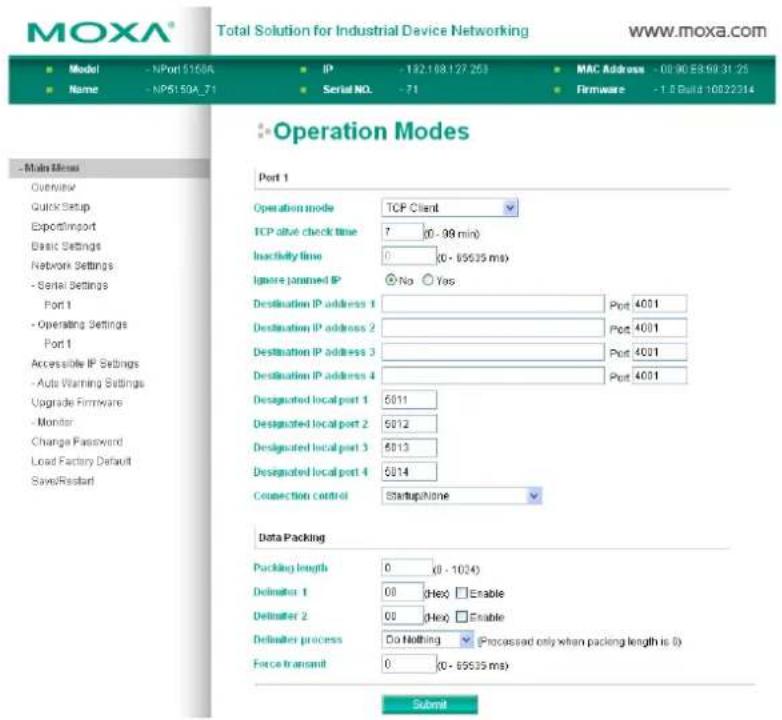Enable the Delimiter 2 checkbox
Screen dimensions: 782x720
click(462, 617)
